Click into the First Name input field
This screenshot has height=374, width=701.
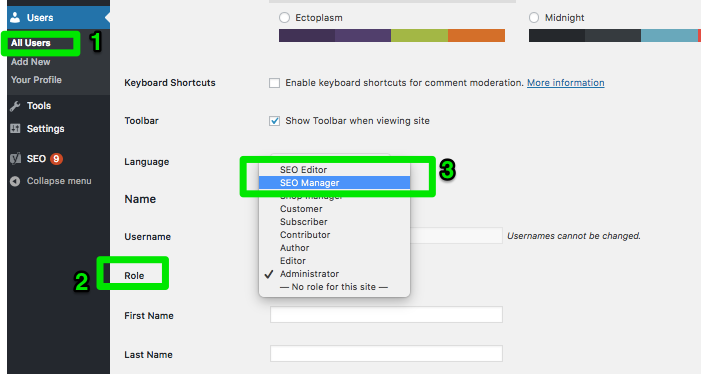(x=386, y=315)
